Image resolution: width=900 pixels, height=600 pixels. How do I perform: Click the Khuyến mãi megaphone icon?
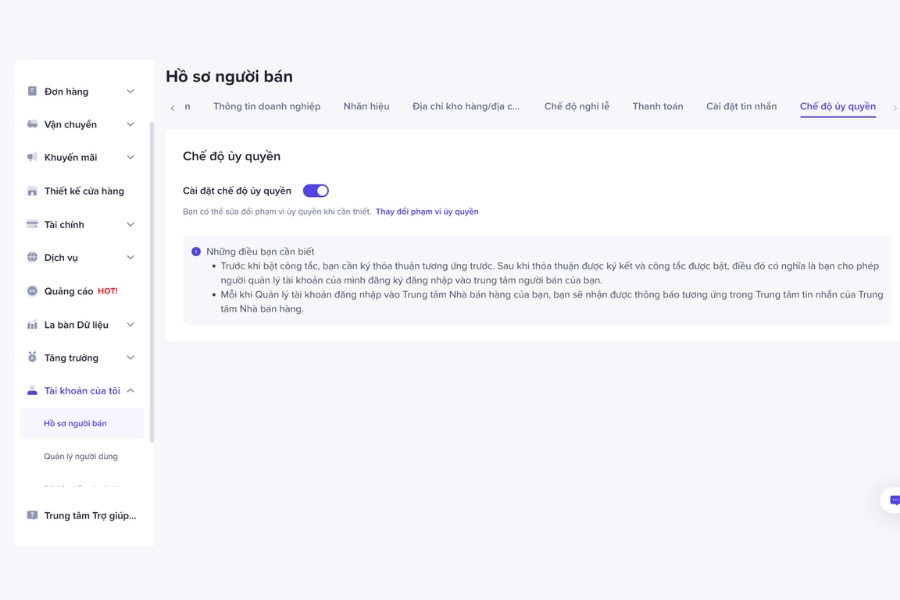[32, 157]
